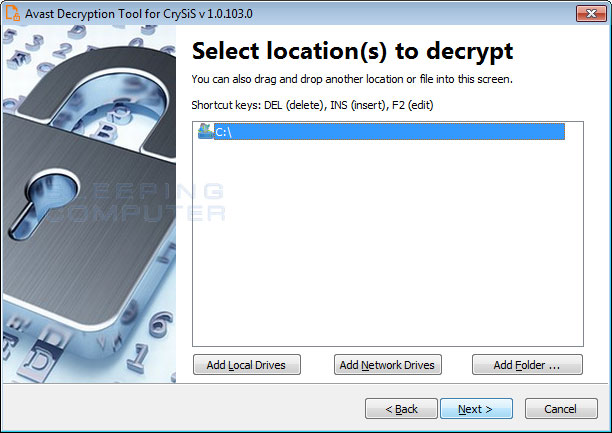Open the Add Folder ... dialog

pyautogui.click(x=527, y=365)
